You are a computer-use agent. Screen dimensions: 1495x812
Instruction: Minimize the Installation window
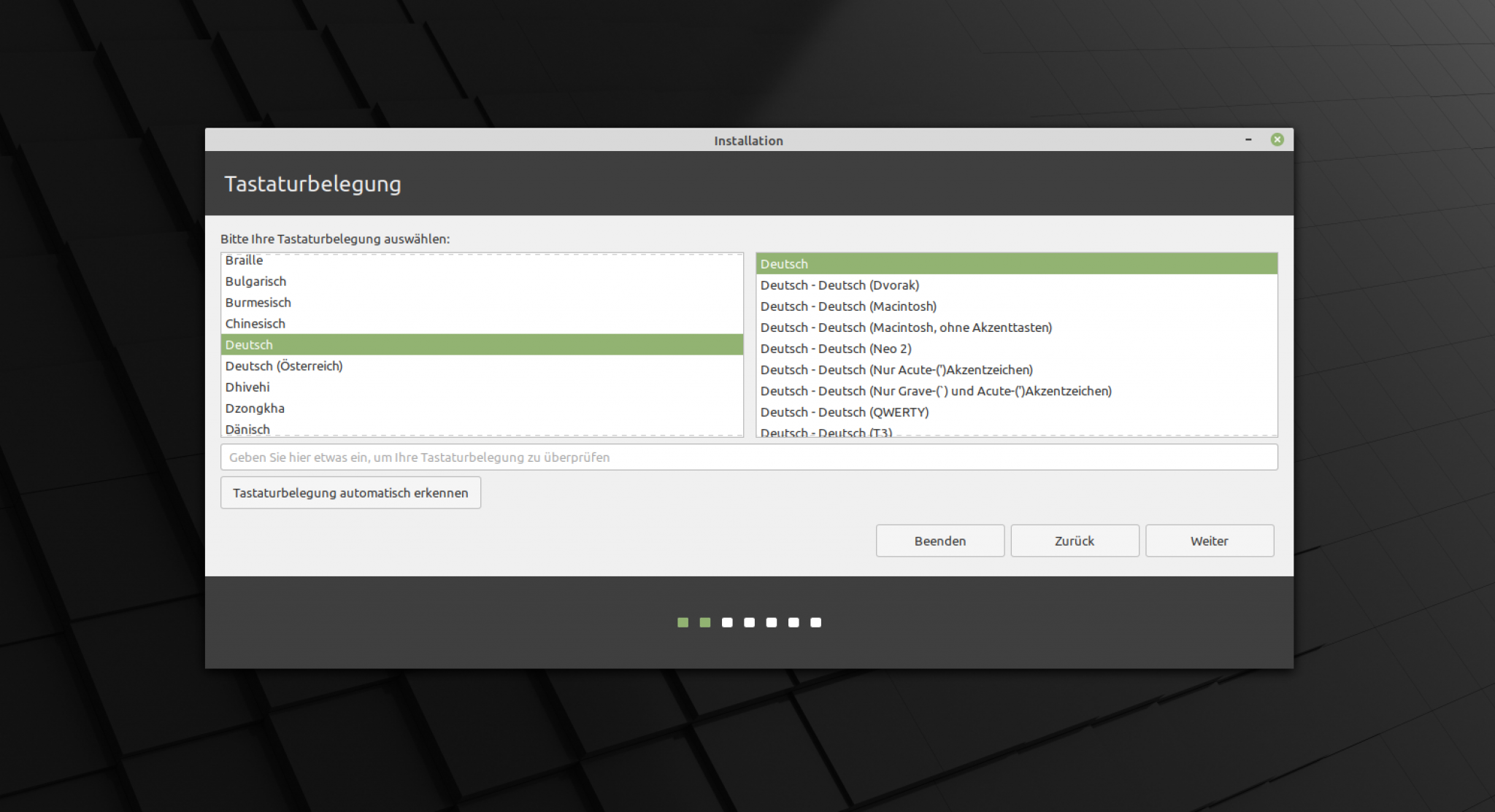pyautogui.click(x=1248, y=139)
